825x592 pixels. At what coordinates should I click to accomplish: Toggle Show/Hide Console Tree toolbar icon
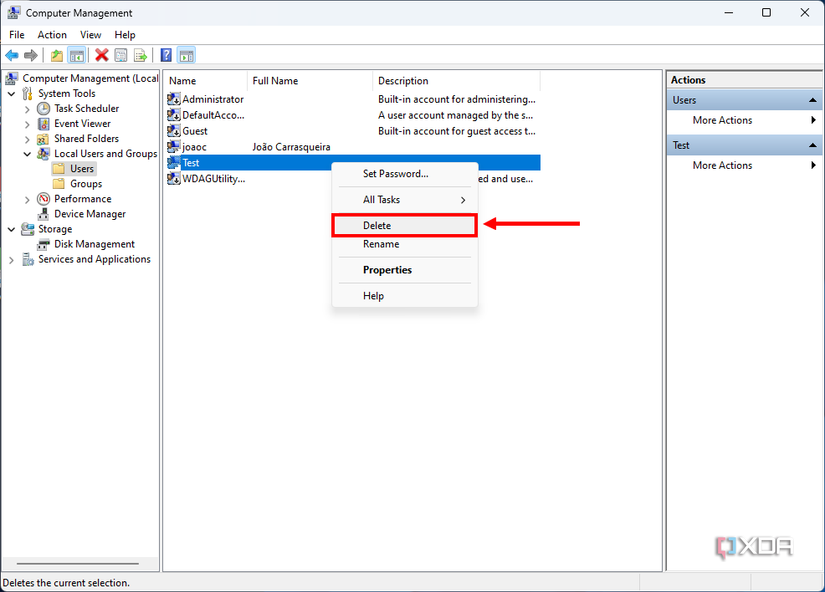coord(77,55)
